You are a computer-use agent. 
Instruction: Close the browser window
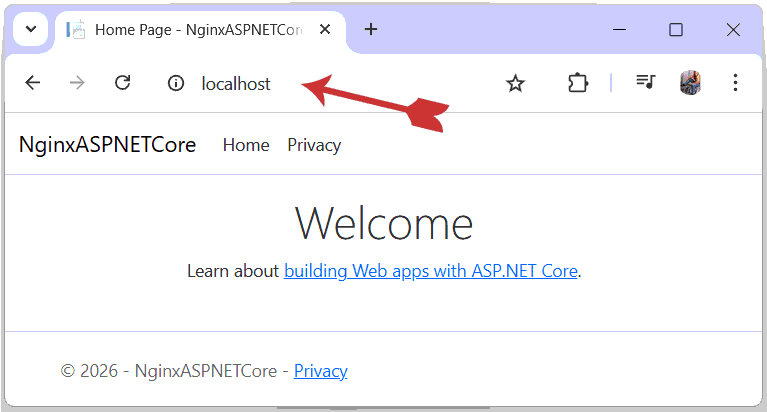pos(733,30)
